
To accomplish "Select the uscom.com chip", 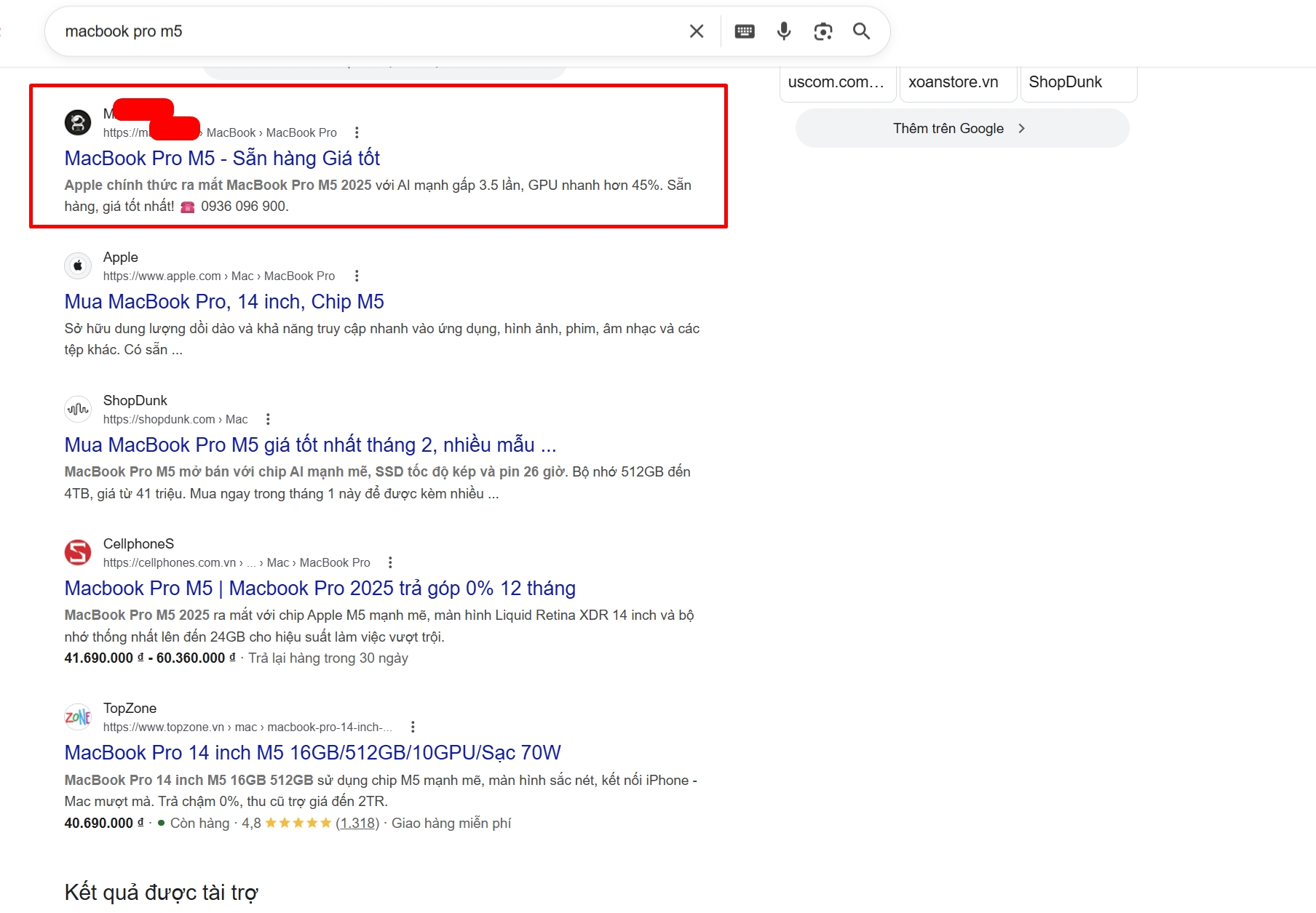I will coord(837,82).
